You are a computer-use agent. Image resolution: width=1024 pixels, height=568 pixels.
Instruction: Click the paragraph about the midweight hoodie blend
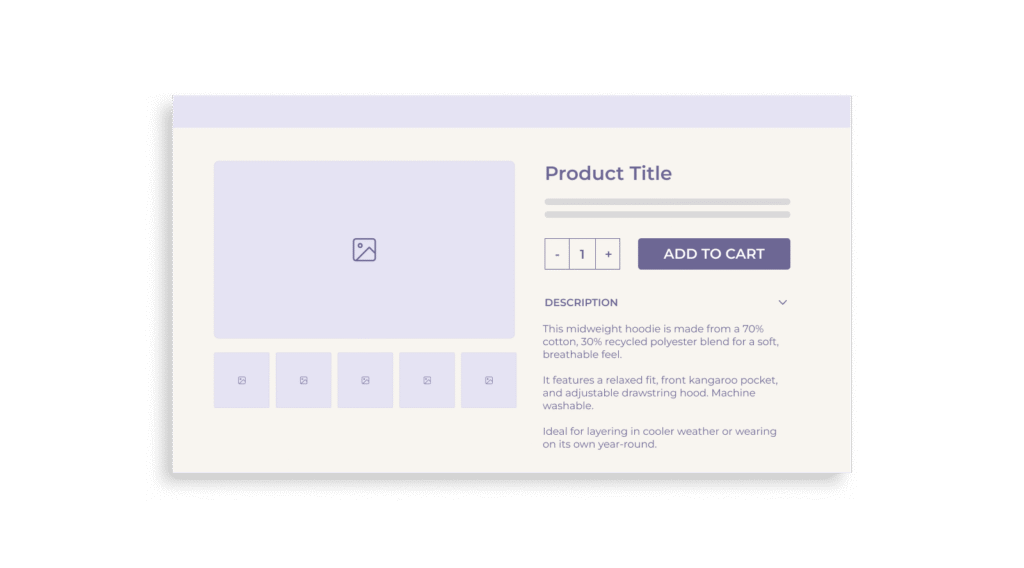[660, 341]
